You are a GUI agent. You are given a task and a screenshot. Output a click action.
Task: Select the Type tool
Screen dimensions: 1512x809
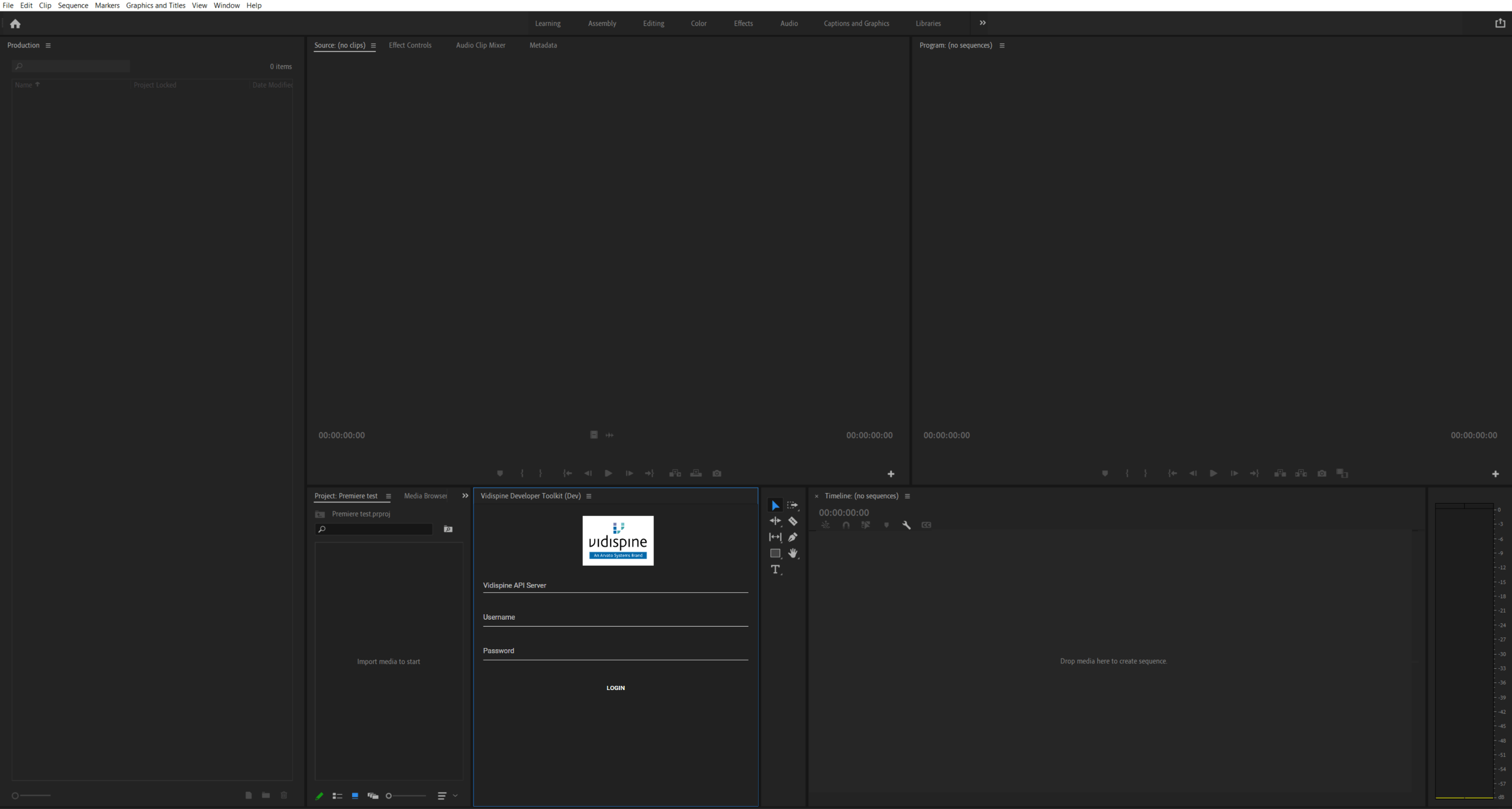coord(775,569)
